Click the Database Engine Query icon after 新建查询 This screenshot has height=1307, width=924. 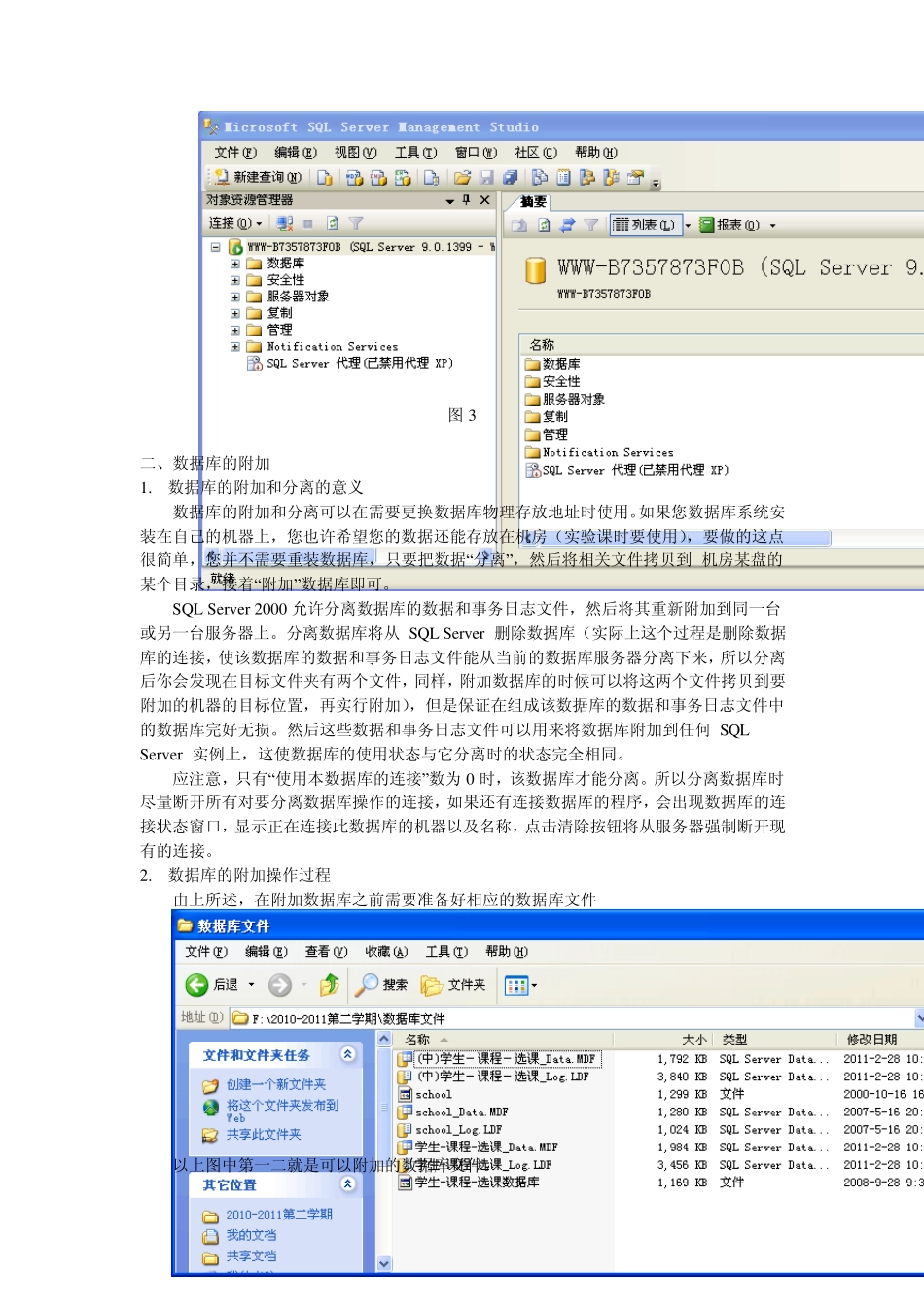coord(325,178)
